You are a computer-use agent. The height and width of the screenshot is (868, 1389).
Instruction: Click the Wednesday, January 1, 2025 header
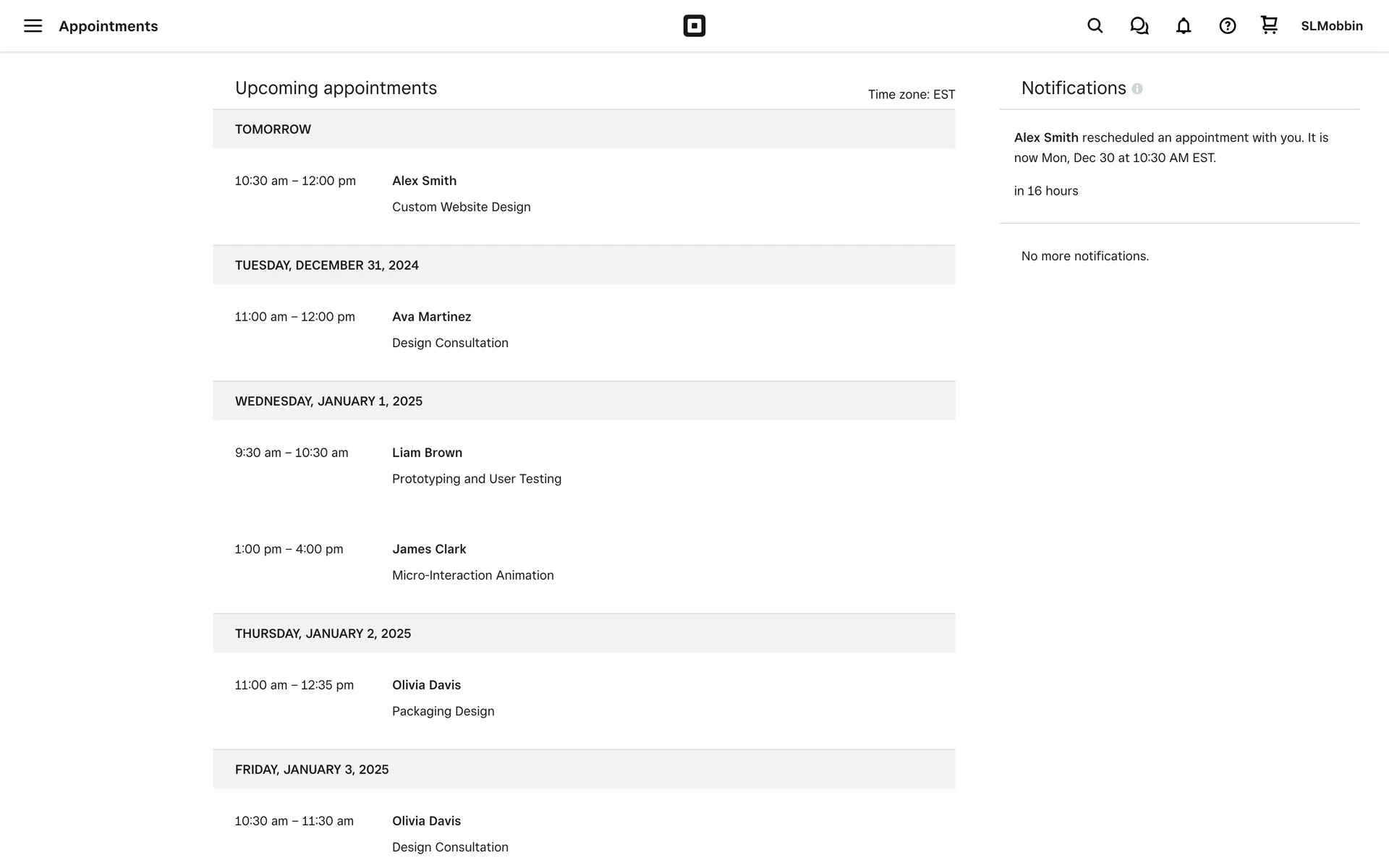pos(328,401)
